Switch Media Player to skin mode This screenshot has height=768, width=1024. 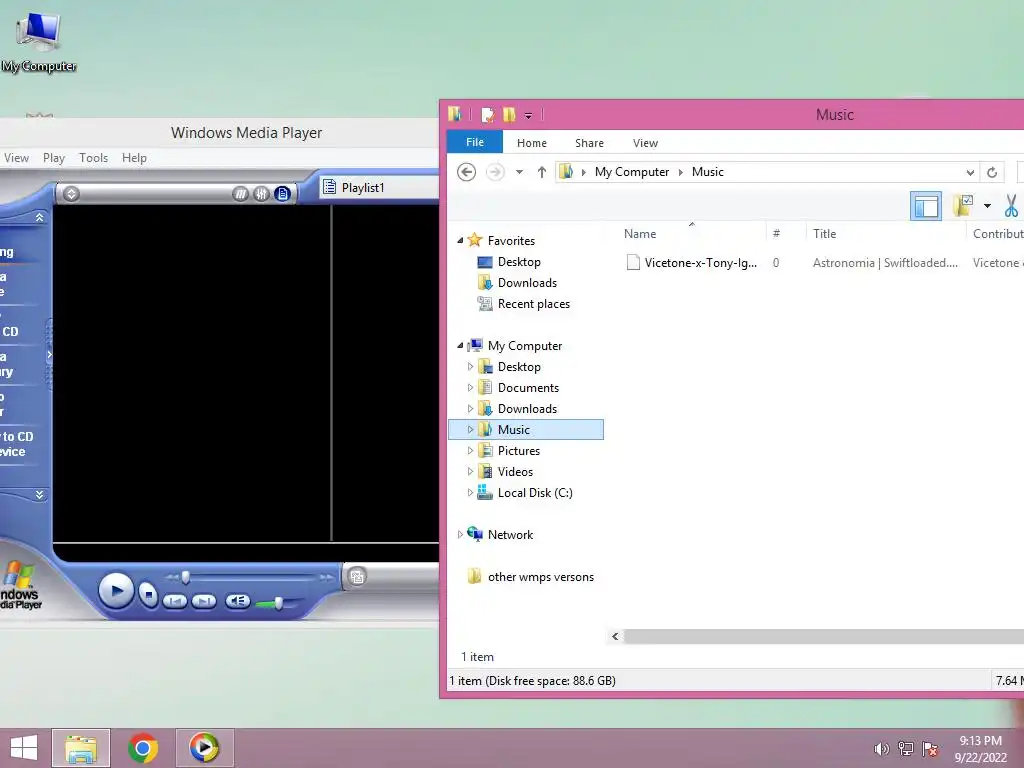[x=357, y=577]
